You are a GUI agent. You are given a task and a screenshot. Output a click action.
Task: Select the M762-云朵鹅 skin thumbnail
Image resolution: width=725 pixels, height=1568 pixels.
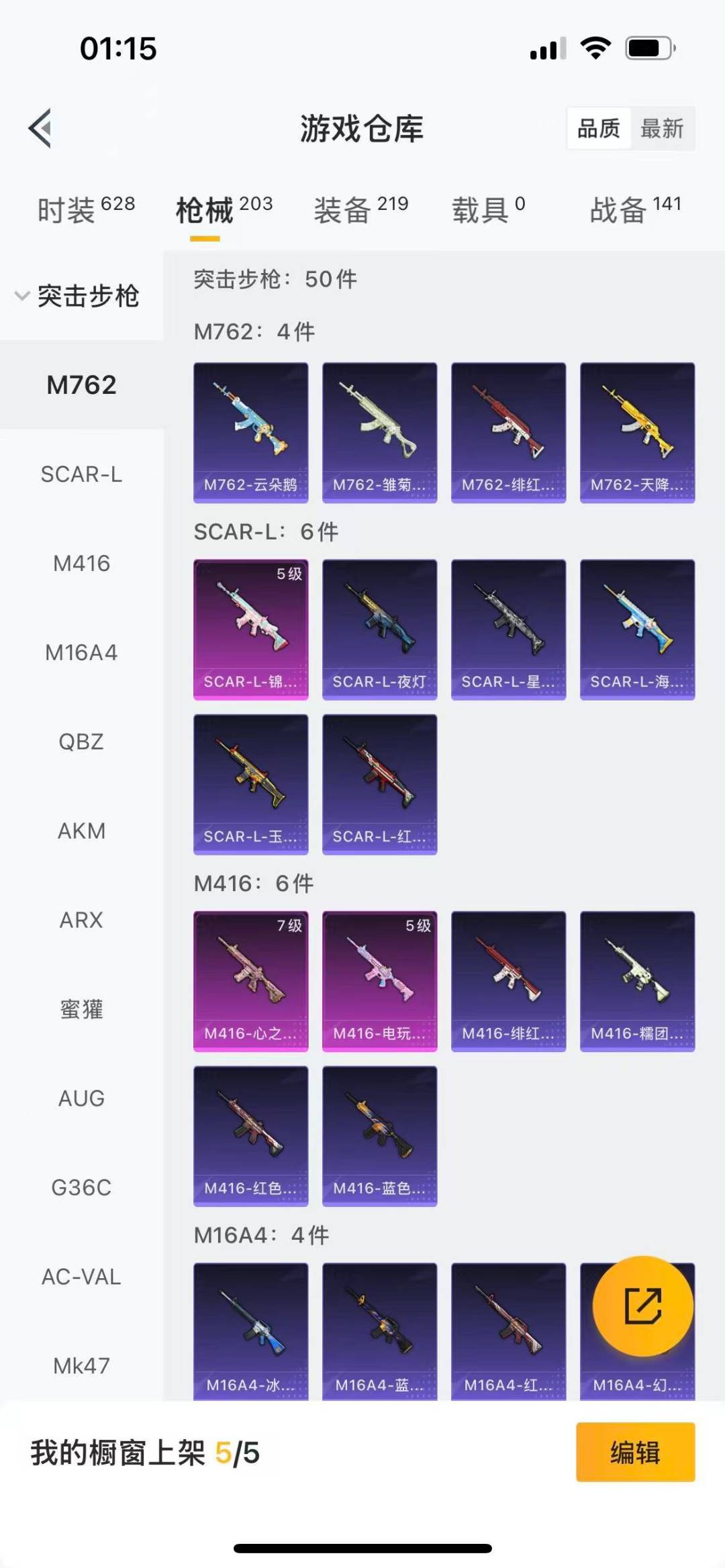pyautogui.click(x=251, y=433)
